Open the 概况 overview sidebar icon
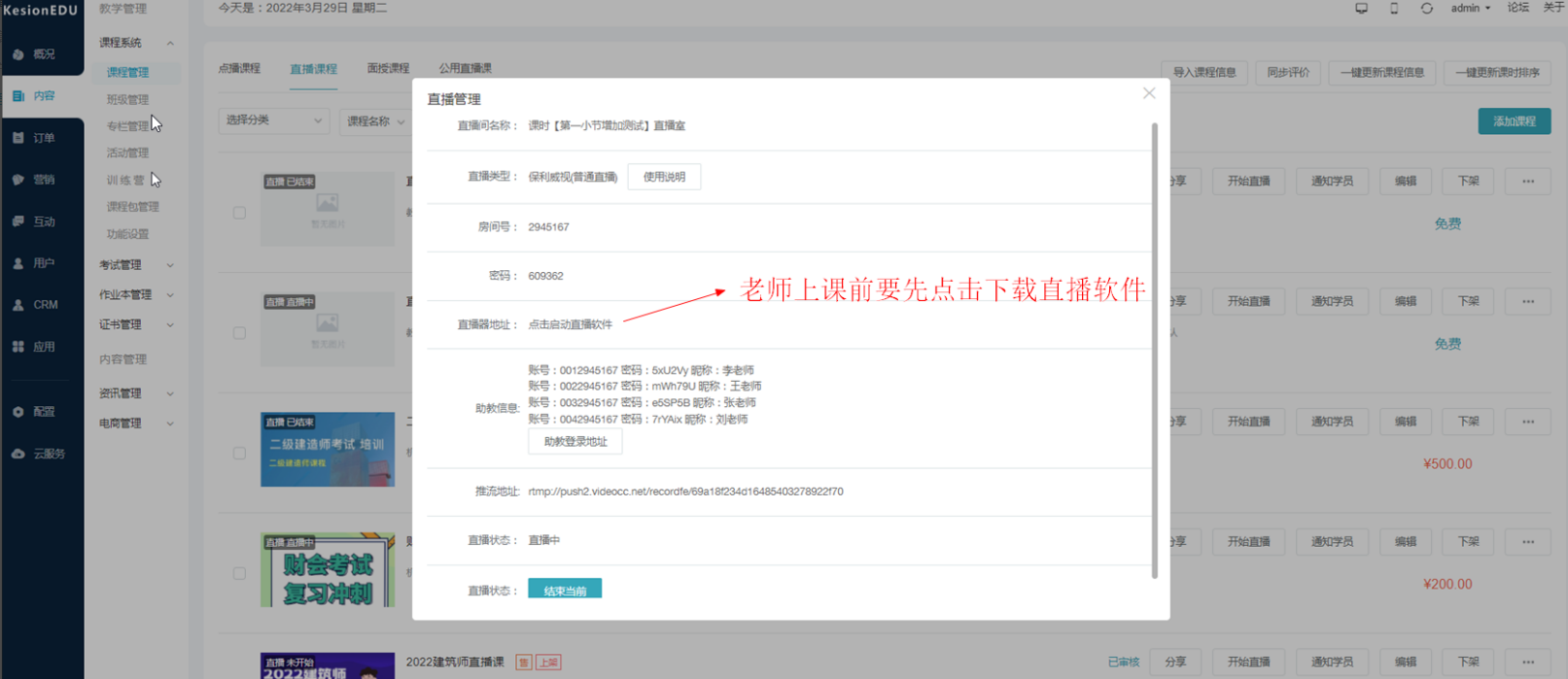 34,54
